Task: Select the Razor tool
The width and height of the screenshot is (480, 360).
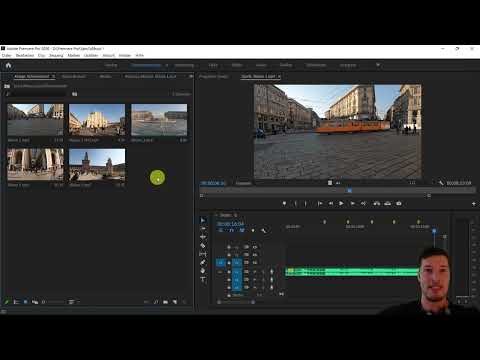Action: [x=203, y=246]
